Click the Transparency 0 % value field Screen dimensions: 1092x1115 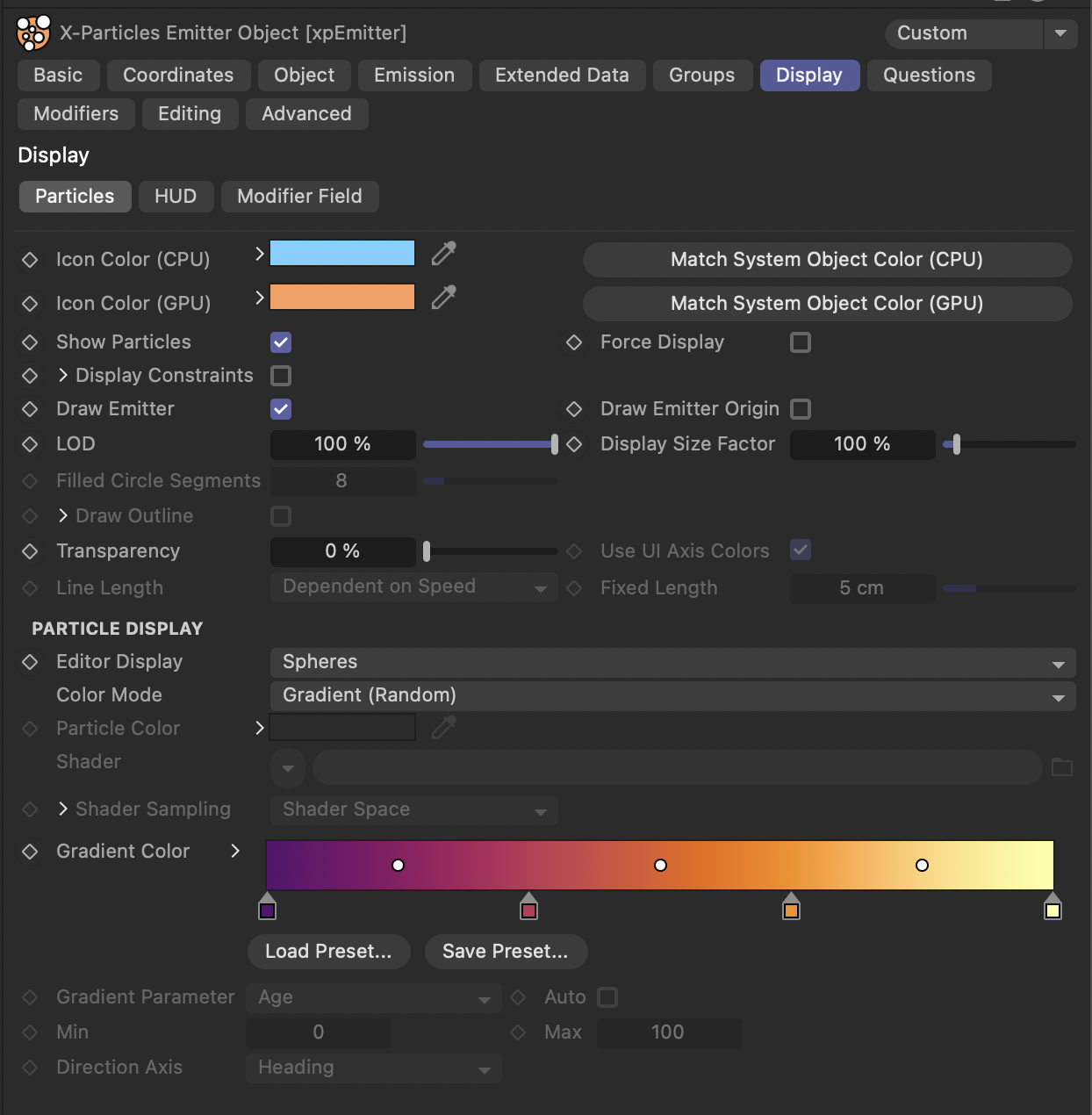[342, 551]
